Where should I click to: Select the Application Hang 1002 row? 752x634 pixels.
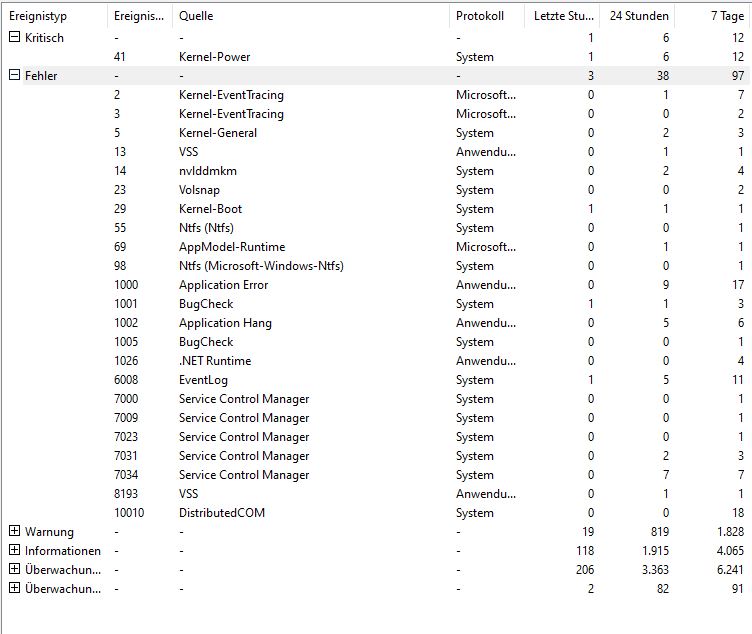tap(376, 323)
